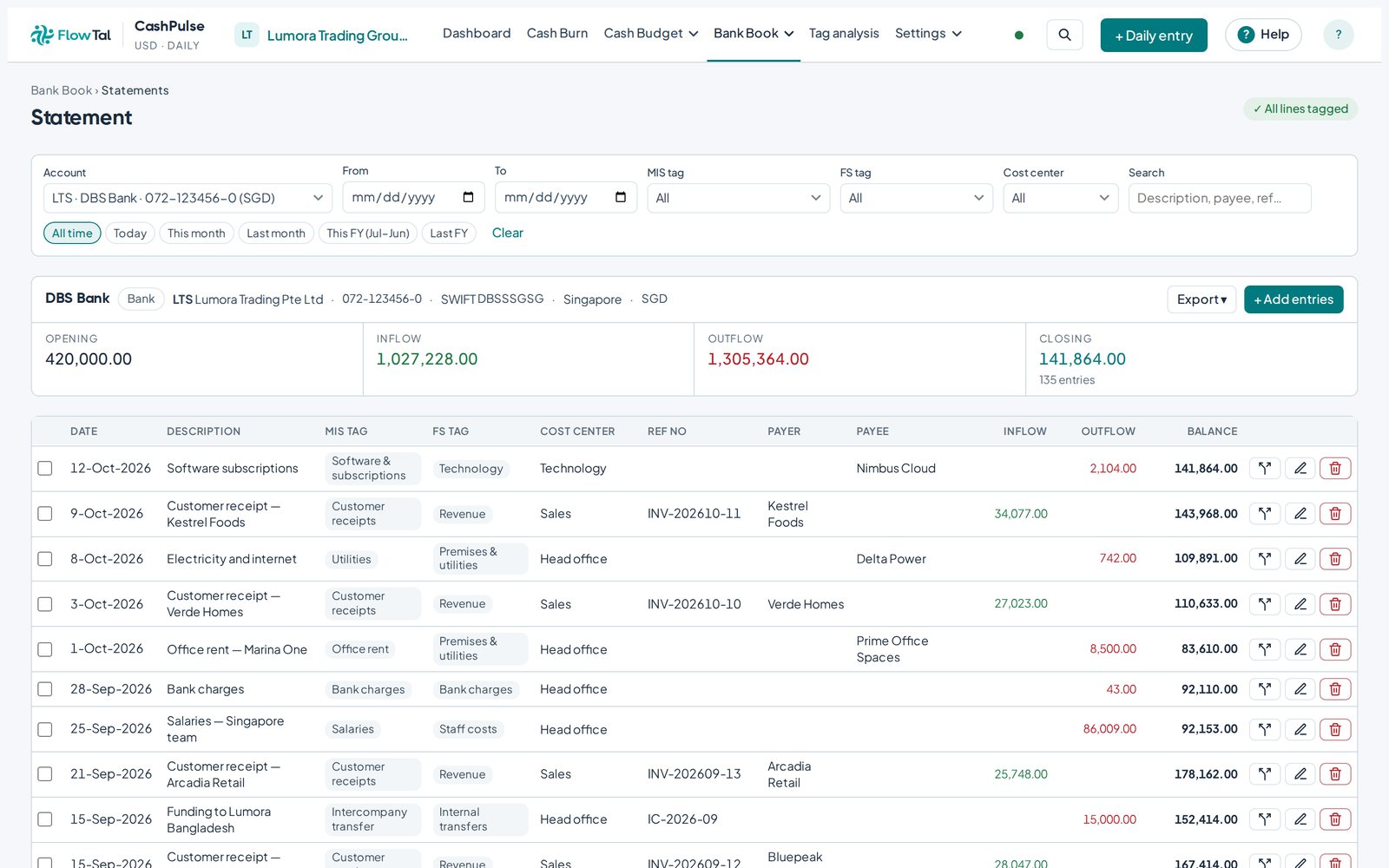Edit the Verde Homes customer receipt row
Image resolution: width=1389 pixels, height=868 pixels.
[1300, 604]
